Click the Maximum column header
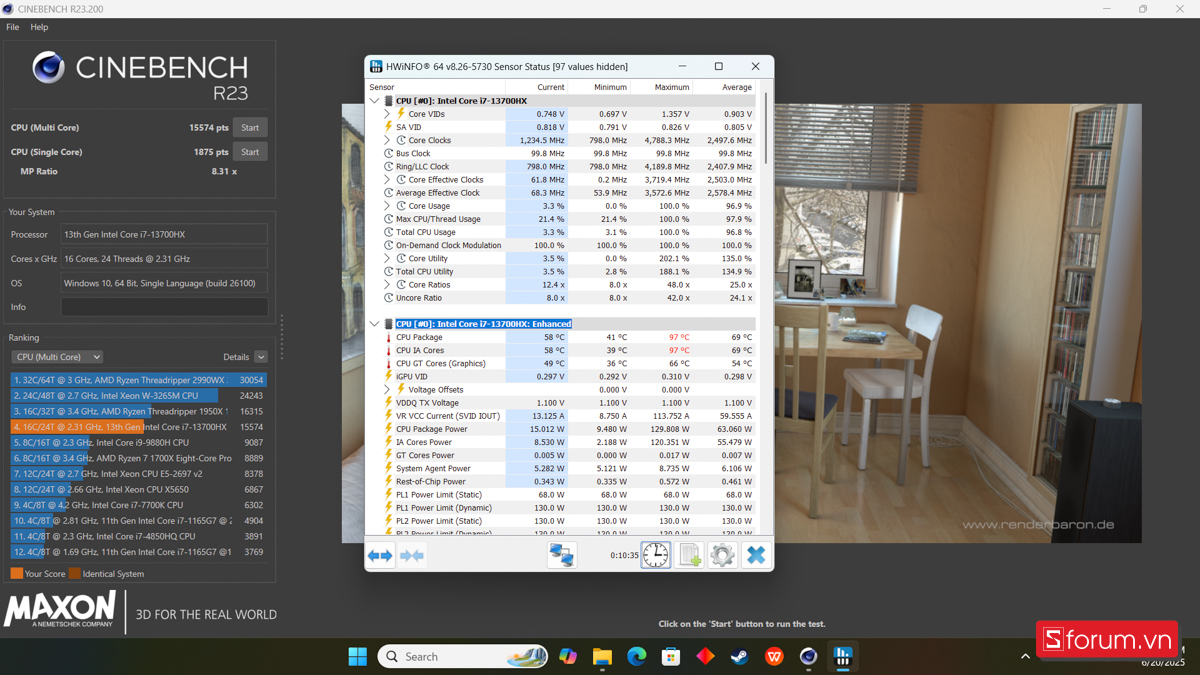Image resolution: width=1200 pixels, height=675 pixels. tap(661, 87)
